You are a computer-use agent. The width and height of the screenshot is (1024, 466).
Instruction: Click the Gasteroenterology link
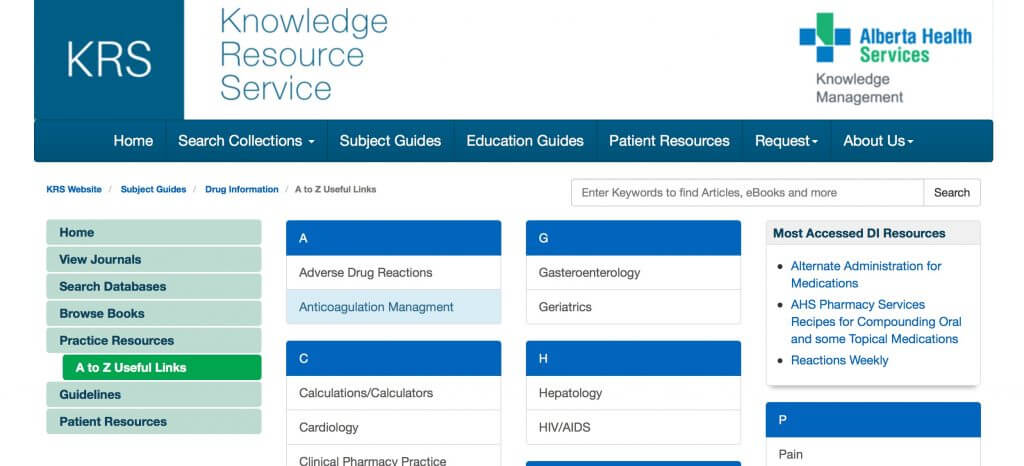click(589, 273)
